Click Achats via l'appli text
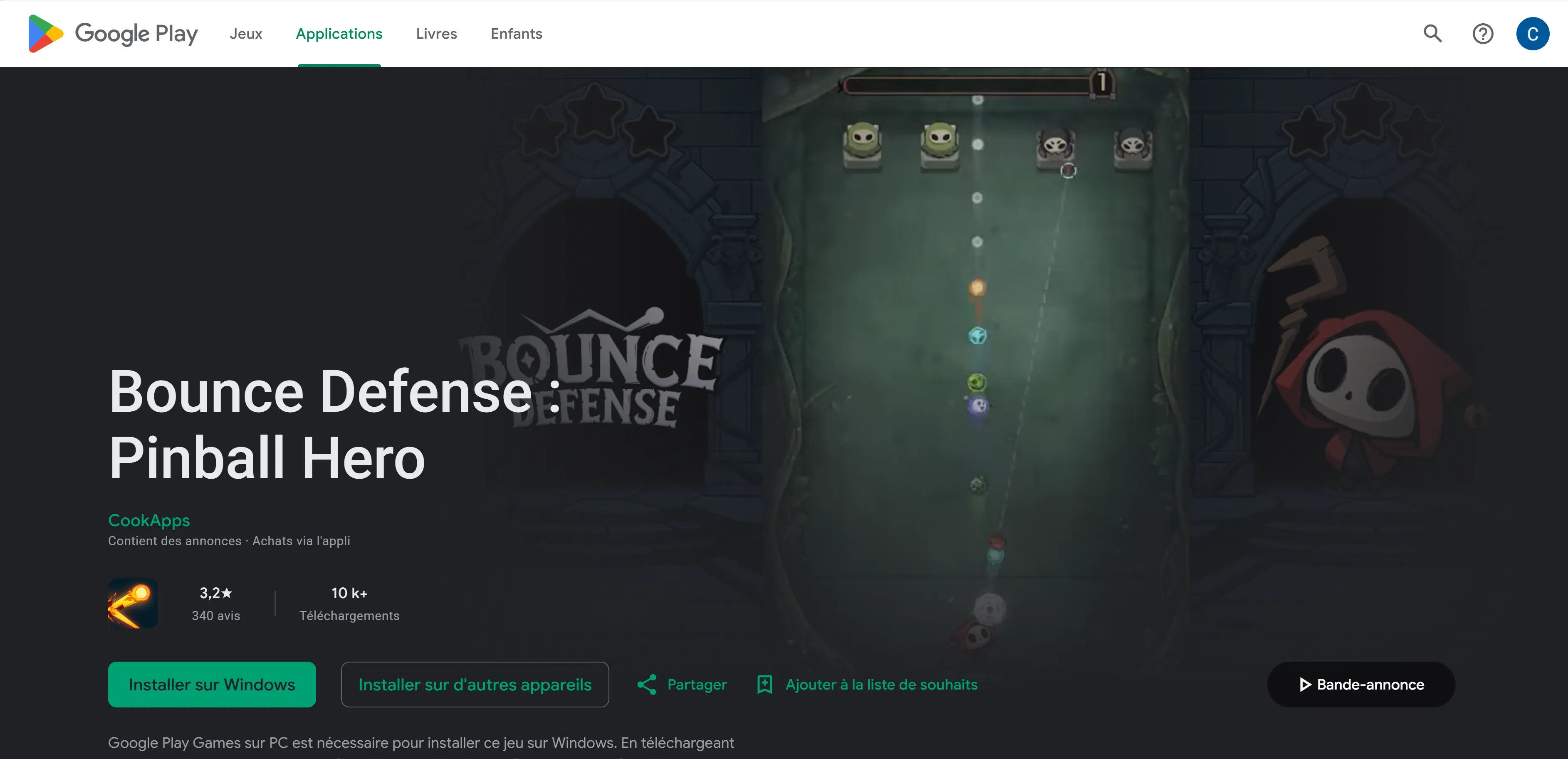Screen dimensions: 1568x759 click(301, 541)
